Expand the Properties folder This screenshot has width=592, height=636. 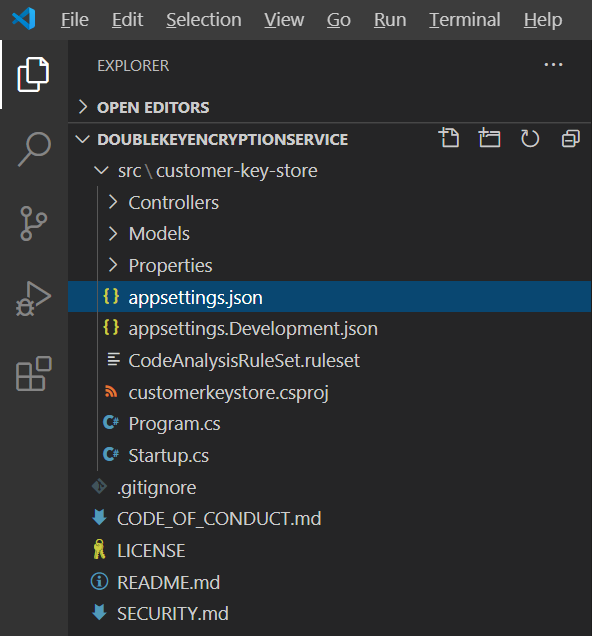(x=113, y=265)
